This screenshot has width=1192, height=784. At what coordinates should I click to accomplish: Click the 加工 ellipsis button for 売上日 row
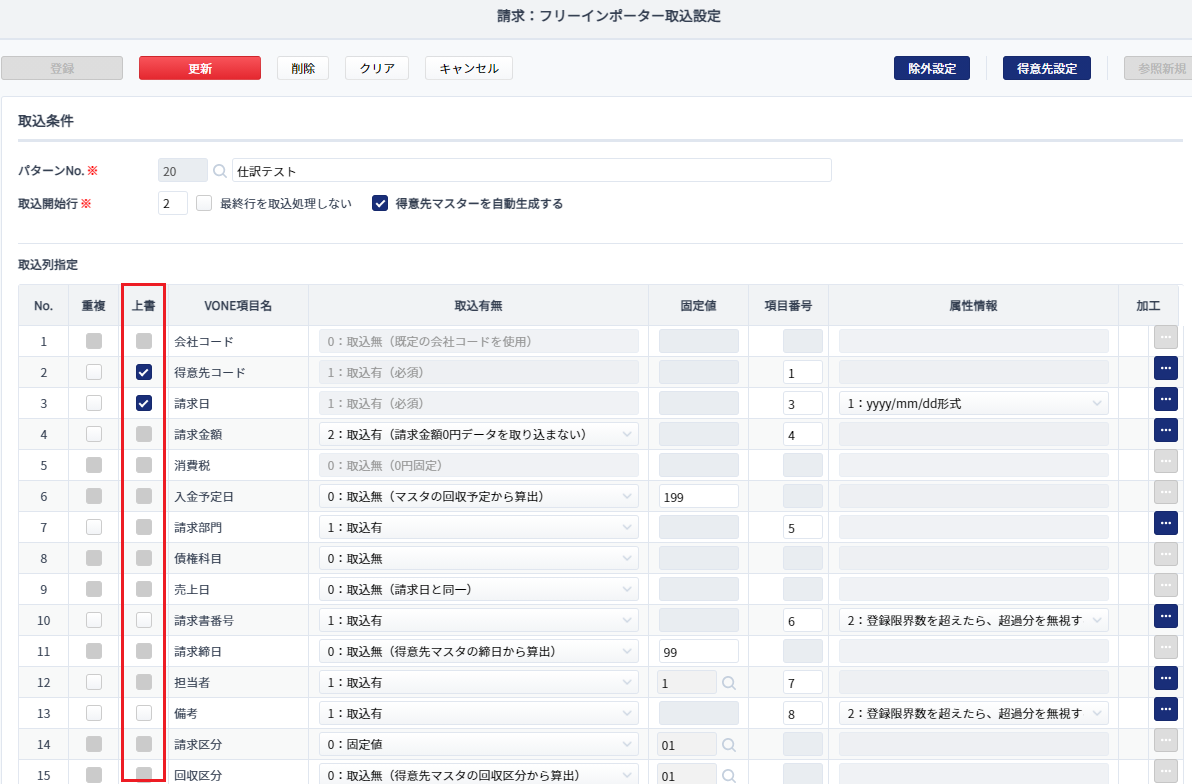(1165, 586)
